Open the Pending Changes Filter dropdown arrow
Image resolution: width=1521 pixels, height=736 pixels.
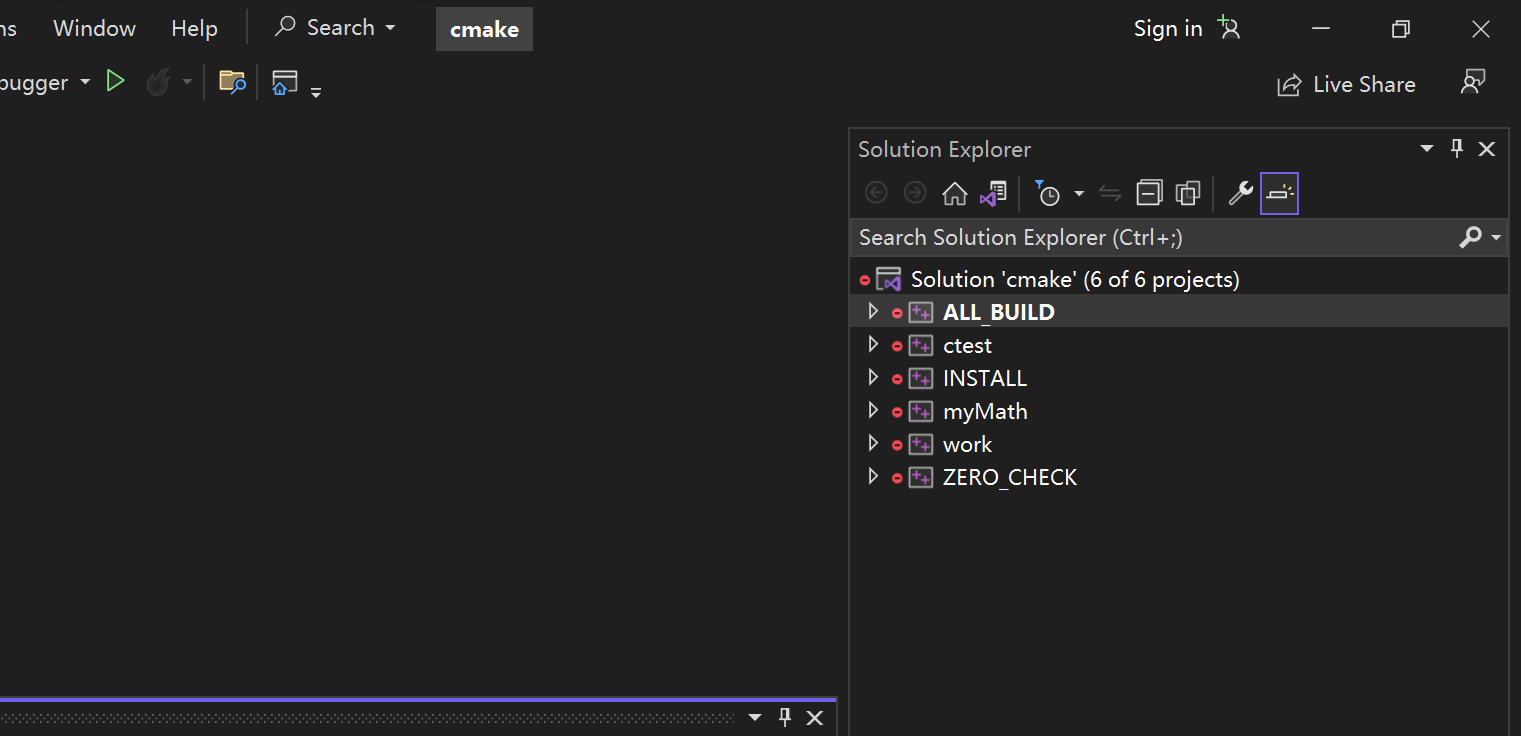[1079, 193]
